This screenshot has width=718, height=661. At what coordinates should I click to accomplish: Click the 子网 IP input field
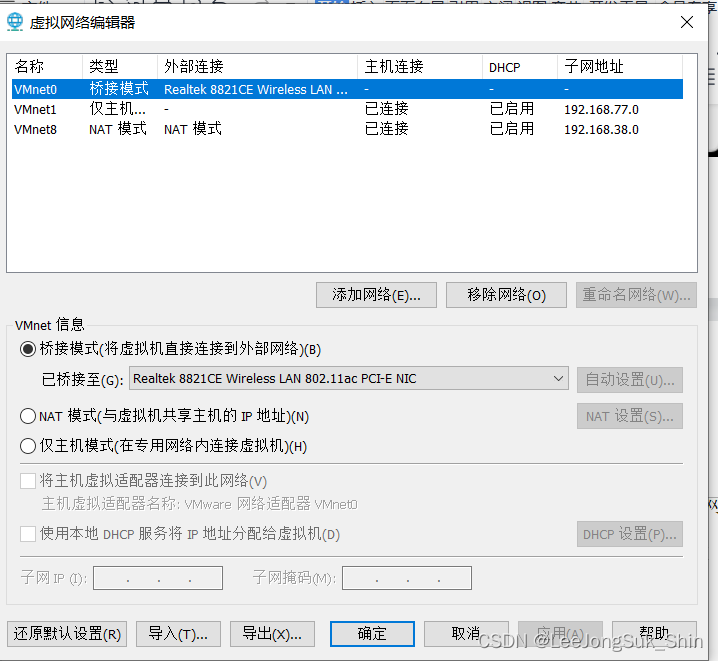[x=158, y=578]
